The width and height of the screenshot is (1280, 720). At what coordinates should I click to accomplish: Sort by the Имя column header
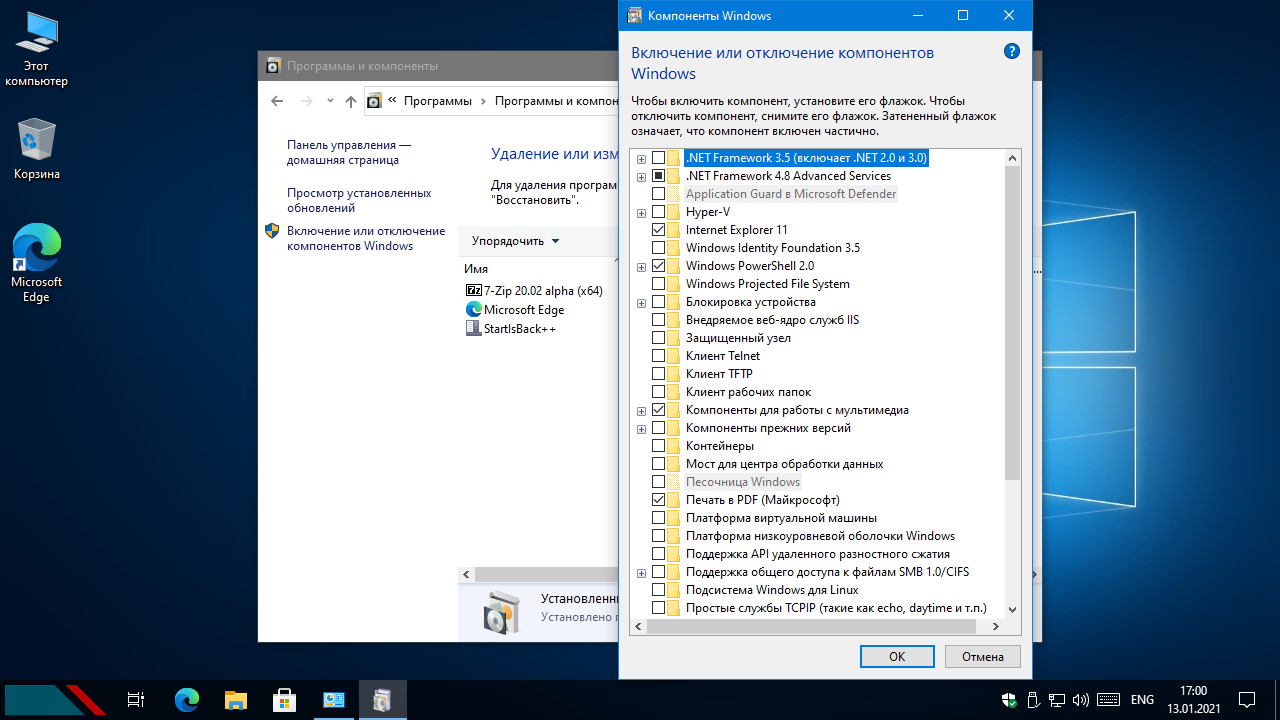click(476, 269)
